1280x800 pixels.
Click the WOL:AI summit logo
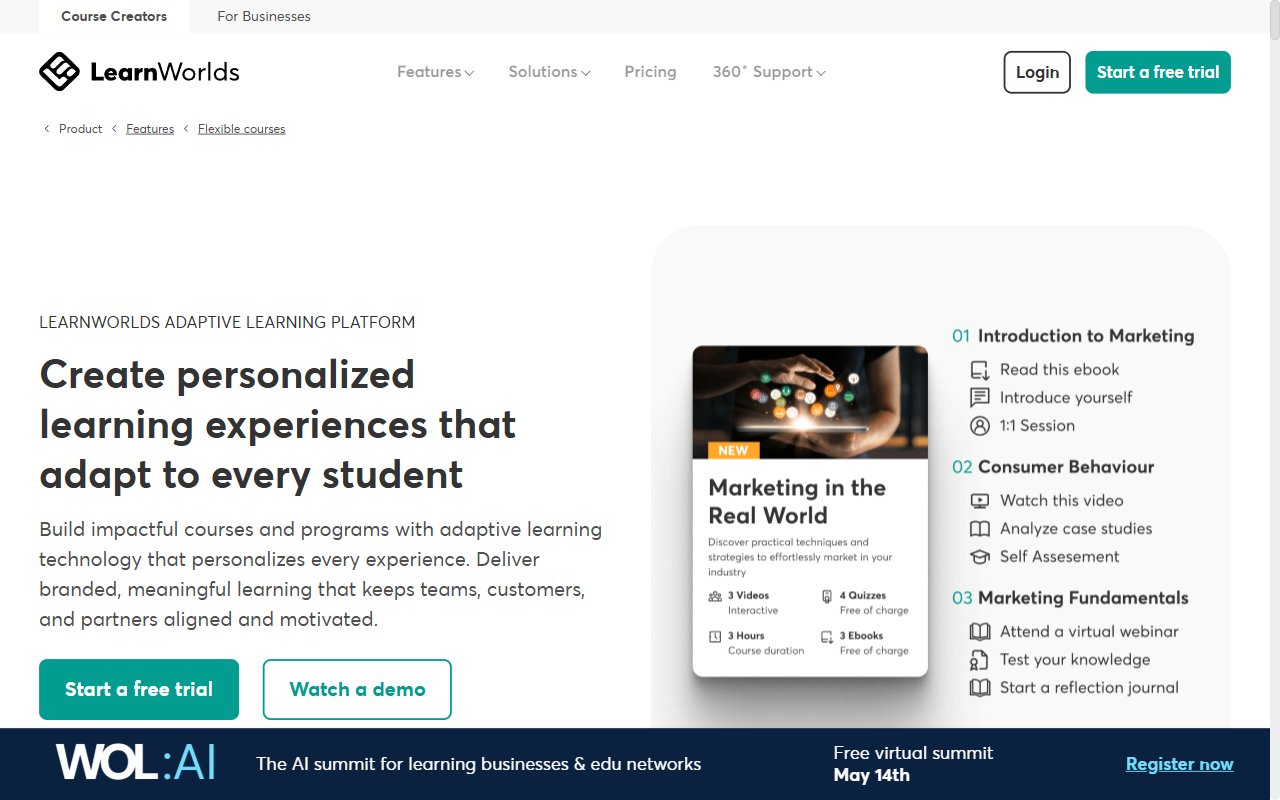[135, 763]
